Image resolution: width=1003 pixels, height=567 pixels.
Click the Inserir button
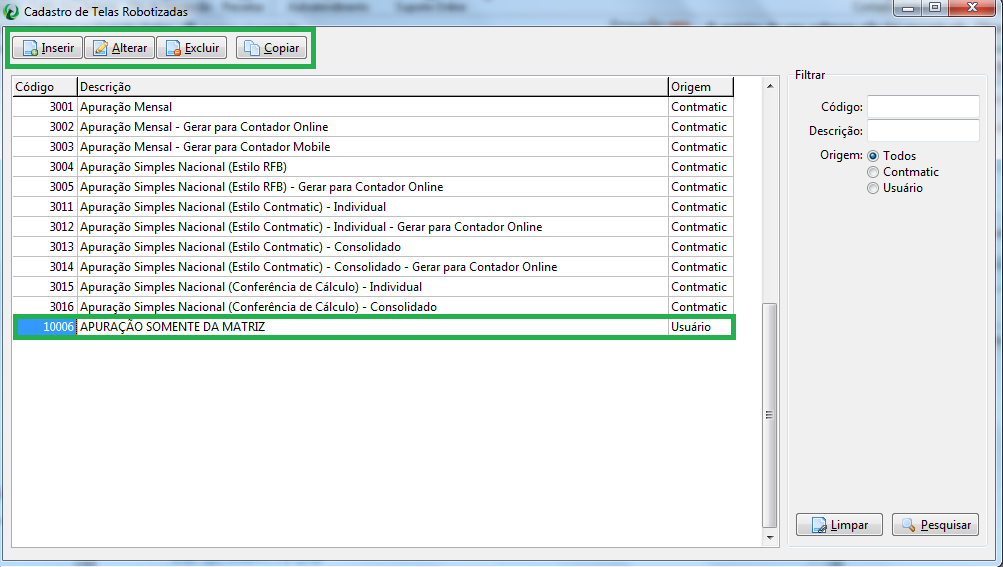coord(47,48)
